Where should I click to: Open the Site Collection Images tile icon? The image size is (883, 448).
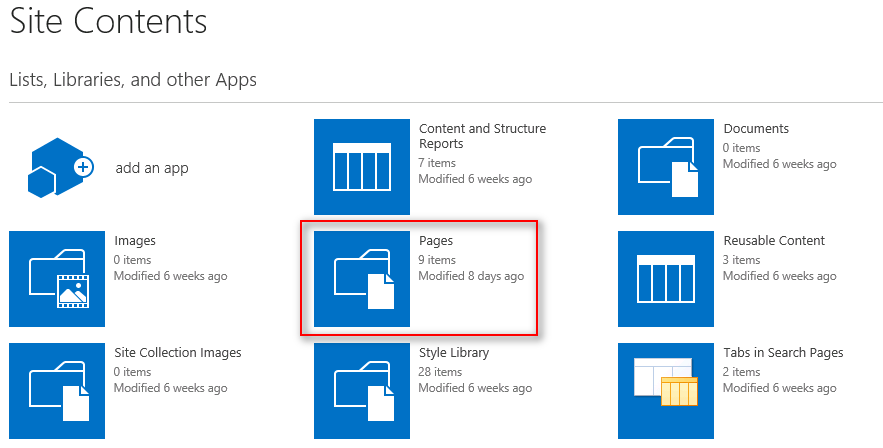[x=57, y=391]
